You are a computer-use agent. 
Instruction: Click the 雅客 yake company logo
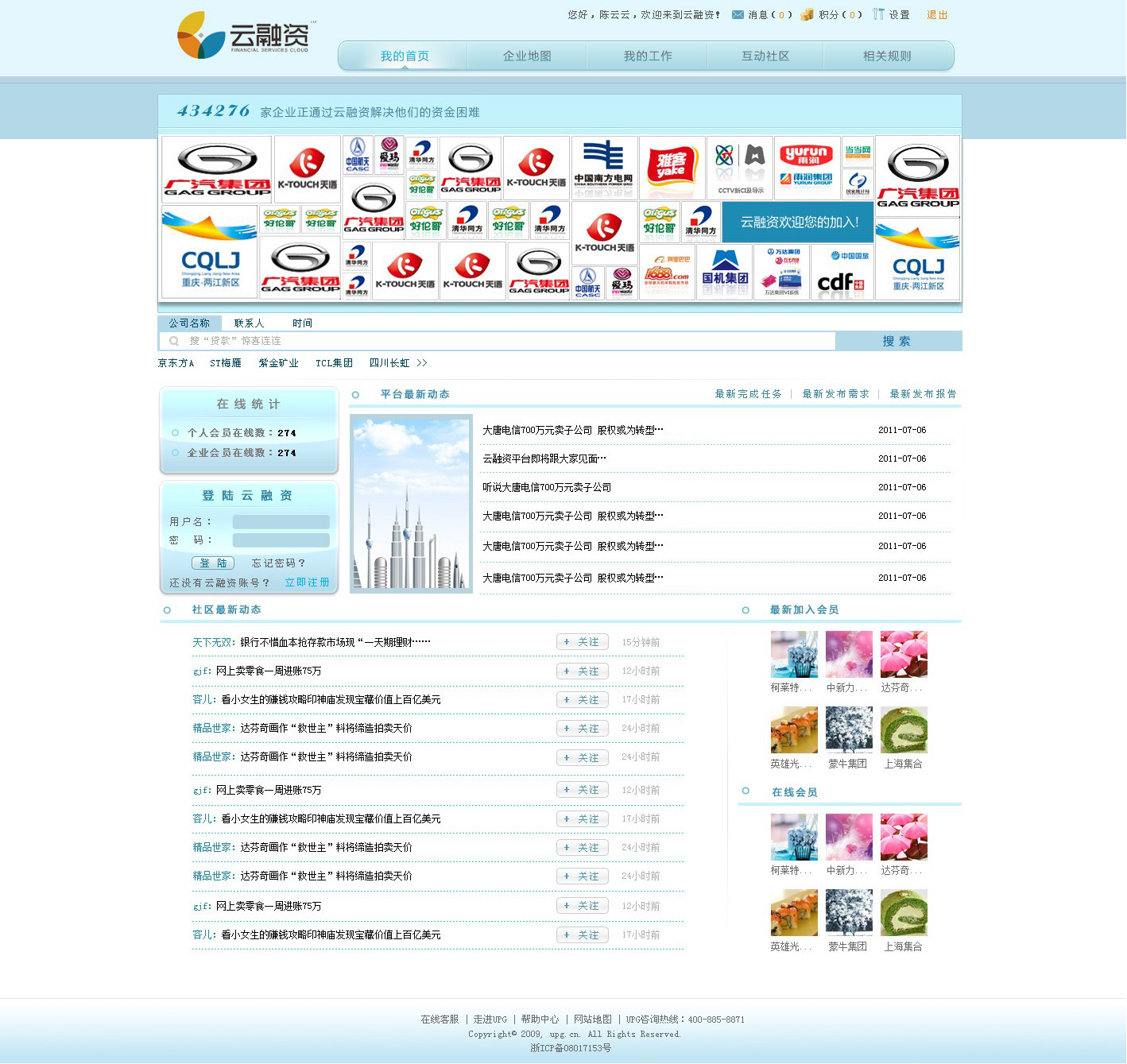672,167
